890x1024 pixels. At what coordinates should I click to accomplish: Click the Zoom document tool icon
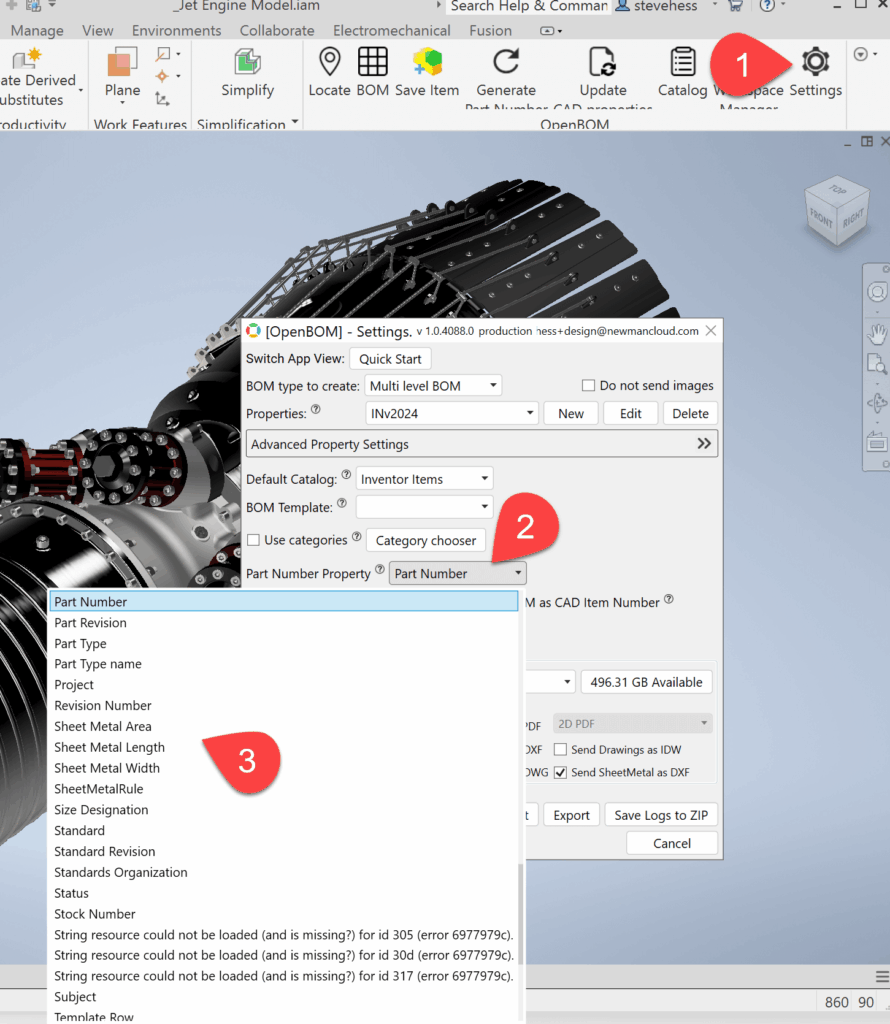pos(876,364)
